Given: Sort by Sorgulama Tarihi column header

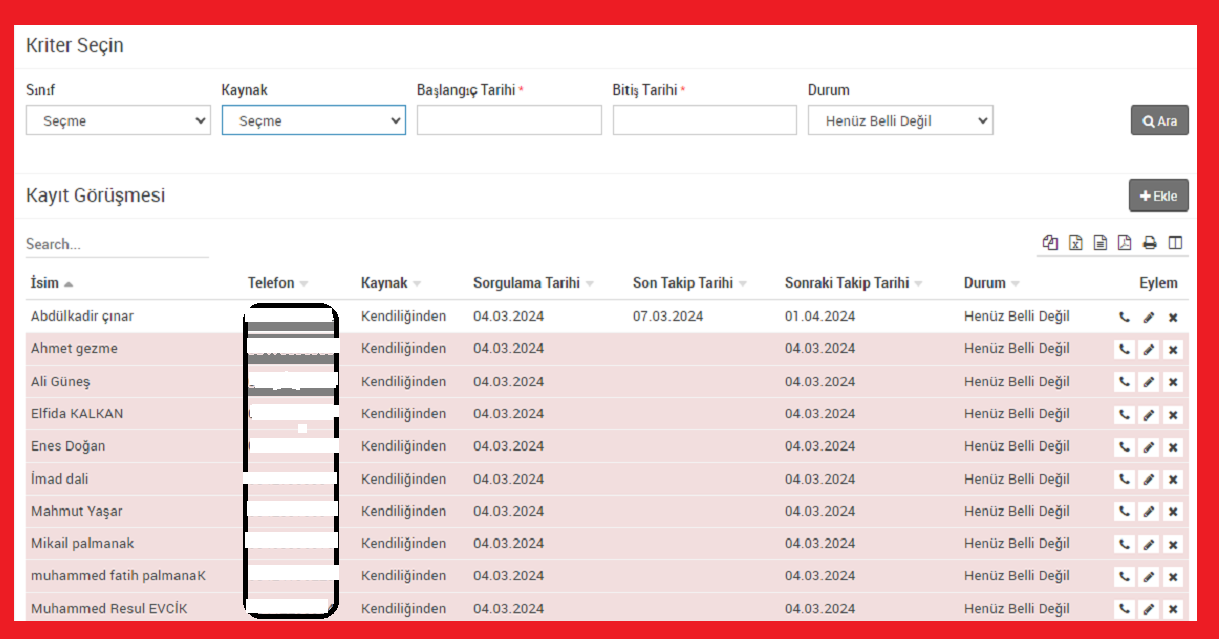Looking at the screenshot, I should click(527, 283).
